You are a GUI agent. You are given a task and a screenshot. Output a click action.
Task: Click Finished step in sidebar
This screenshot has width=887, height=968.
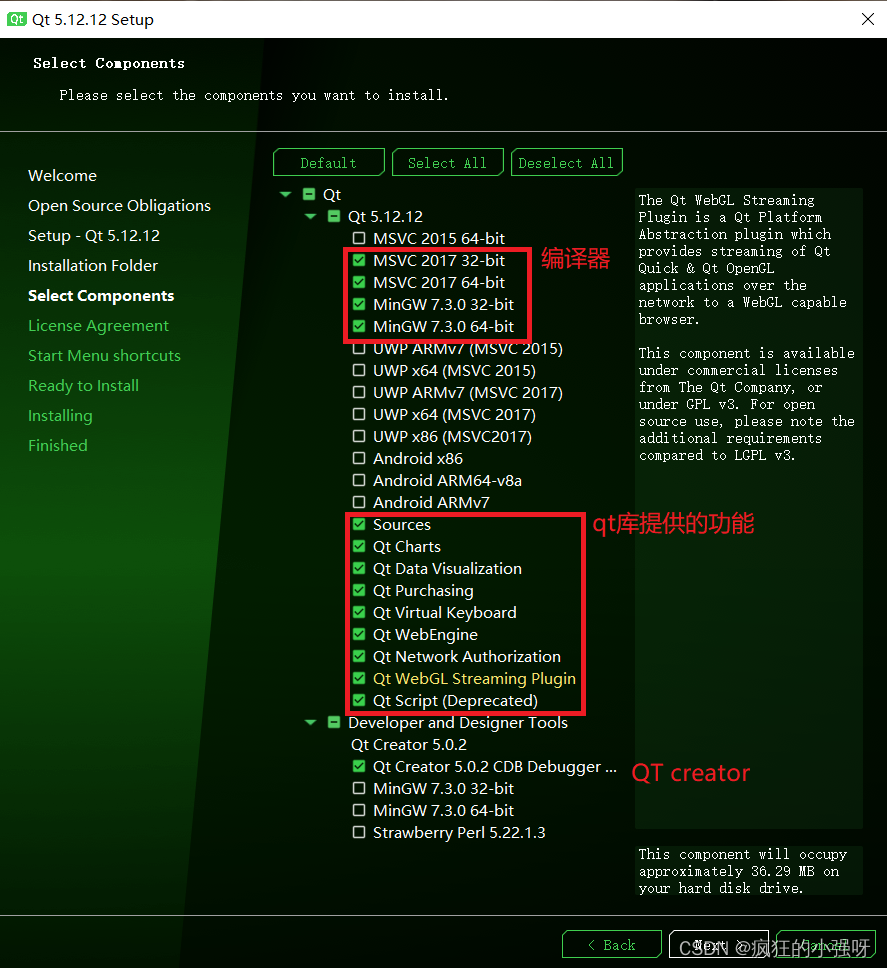(57, 446)
